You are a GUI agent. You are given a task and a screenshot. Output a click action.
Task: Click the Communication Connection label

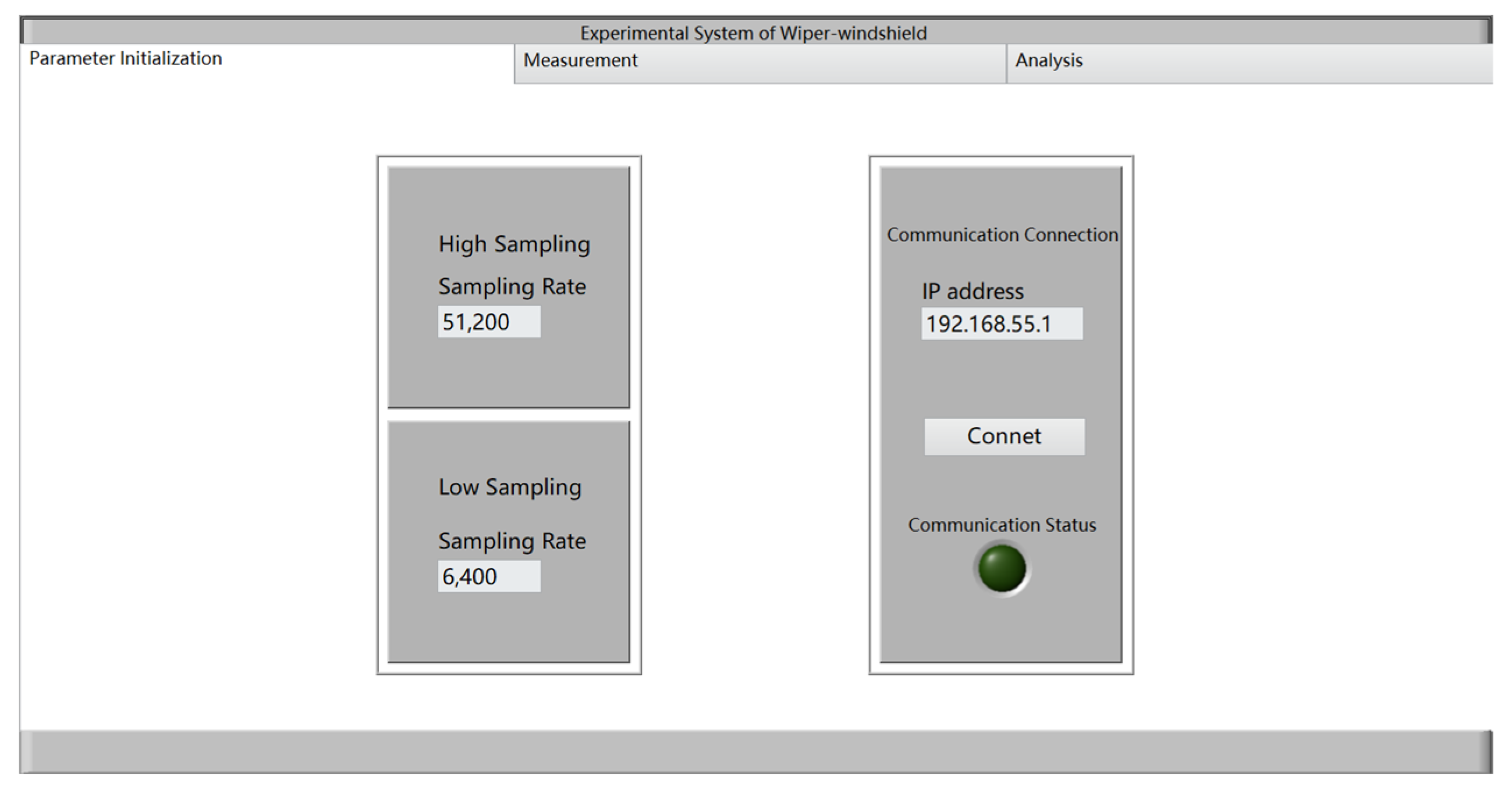(x=1002, y=234)
